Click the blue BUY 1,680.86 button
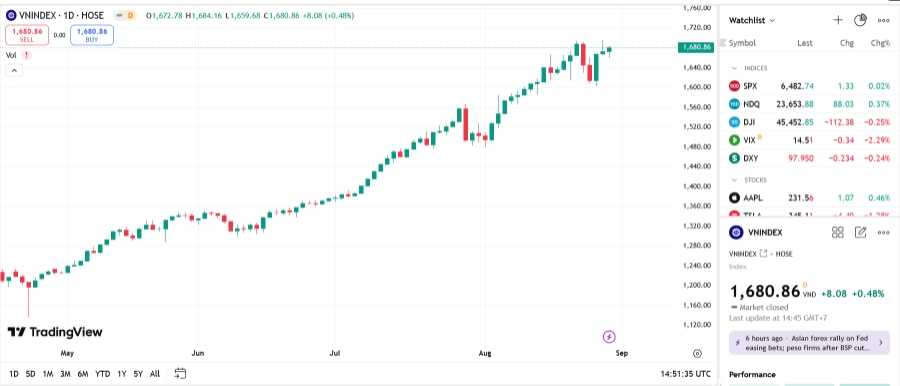900x386 pixels. (92, 35)
